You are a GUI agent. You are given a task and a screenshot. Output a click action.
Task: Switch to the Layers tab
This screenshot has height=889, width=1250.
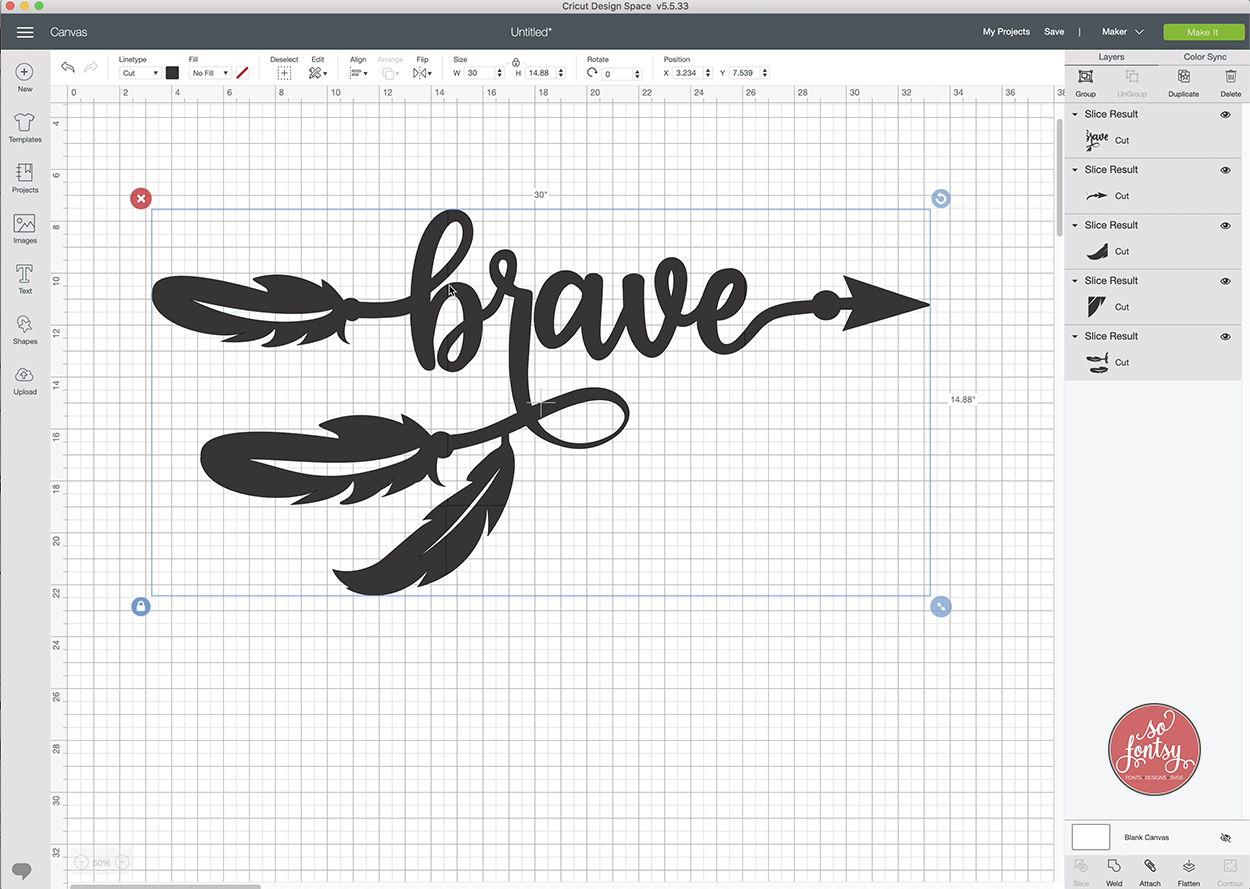pos(1111,57)
